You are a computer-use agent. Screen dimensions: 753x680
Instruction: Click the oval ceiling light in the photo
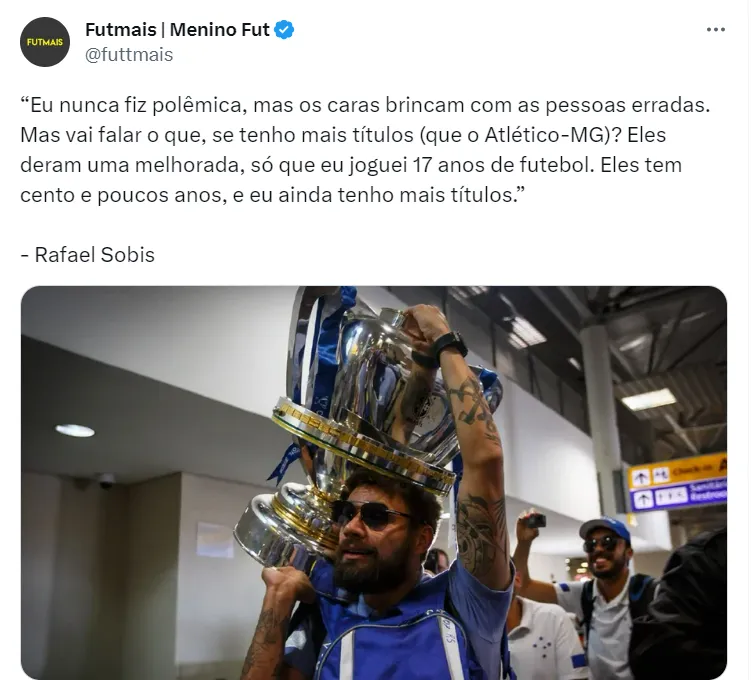tap(75, 431)
